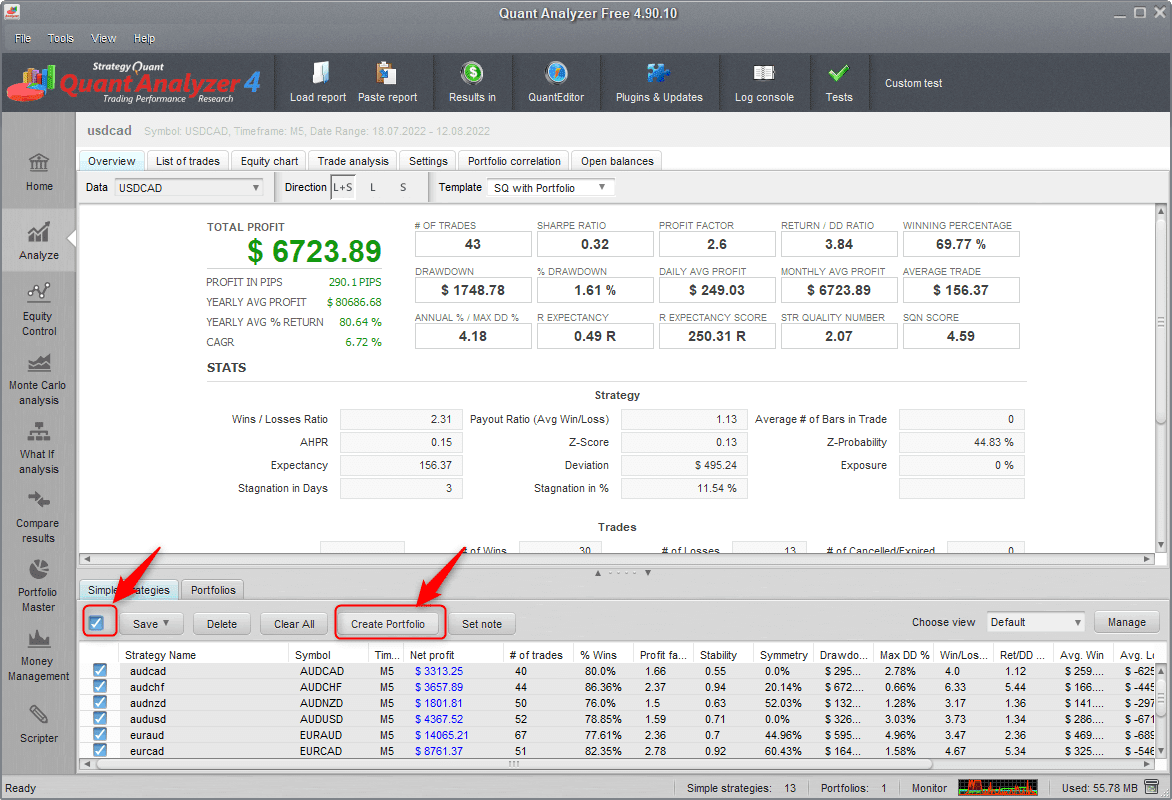Select L+S direction toggle
The width and height of the screenshot is (1172, 800).
tap(342, 187)
